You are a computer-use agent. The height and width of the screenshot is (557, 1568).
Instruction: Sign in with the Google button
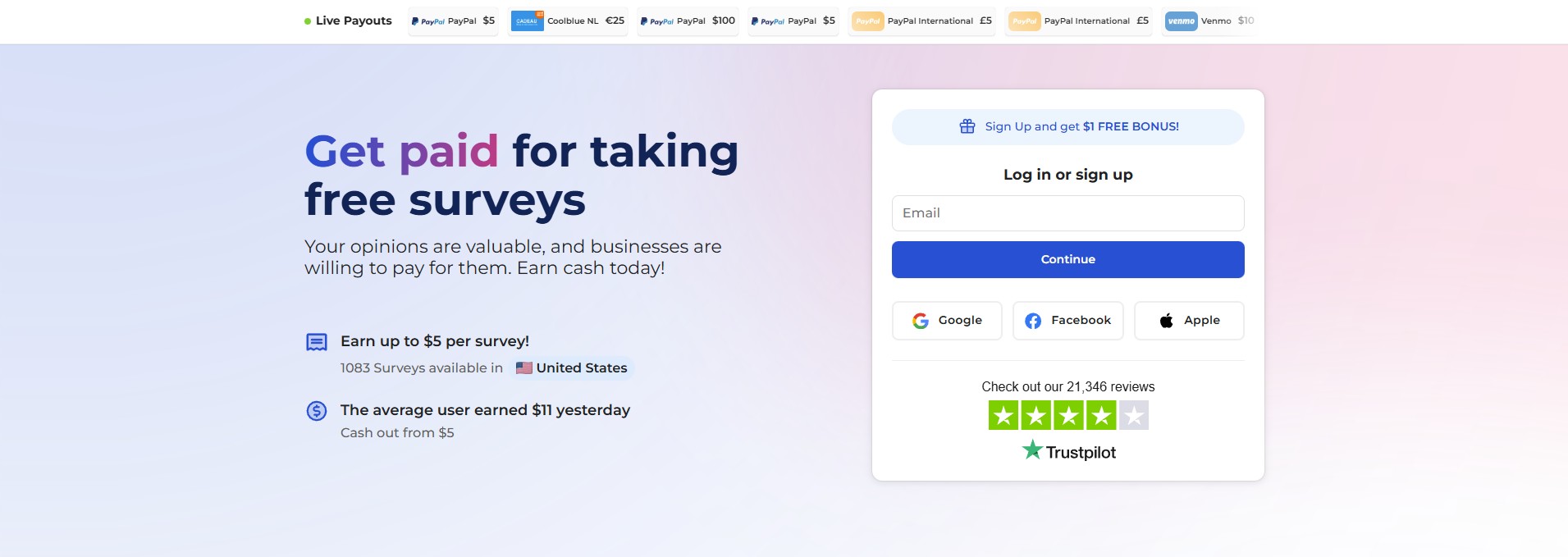pos(947,321)
